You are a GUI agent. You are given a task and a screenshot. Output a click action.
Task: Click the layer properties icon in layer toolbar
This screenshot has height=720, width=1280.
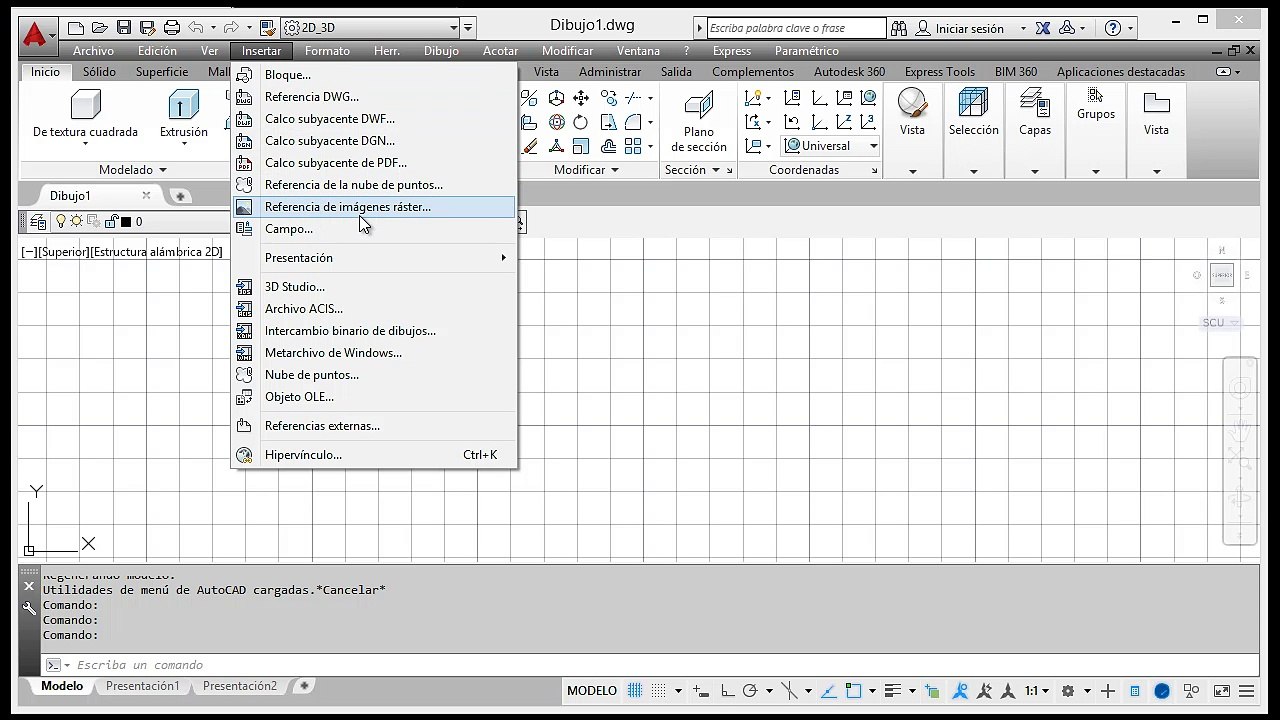click(x=38, y=222)
